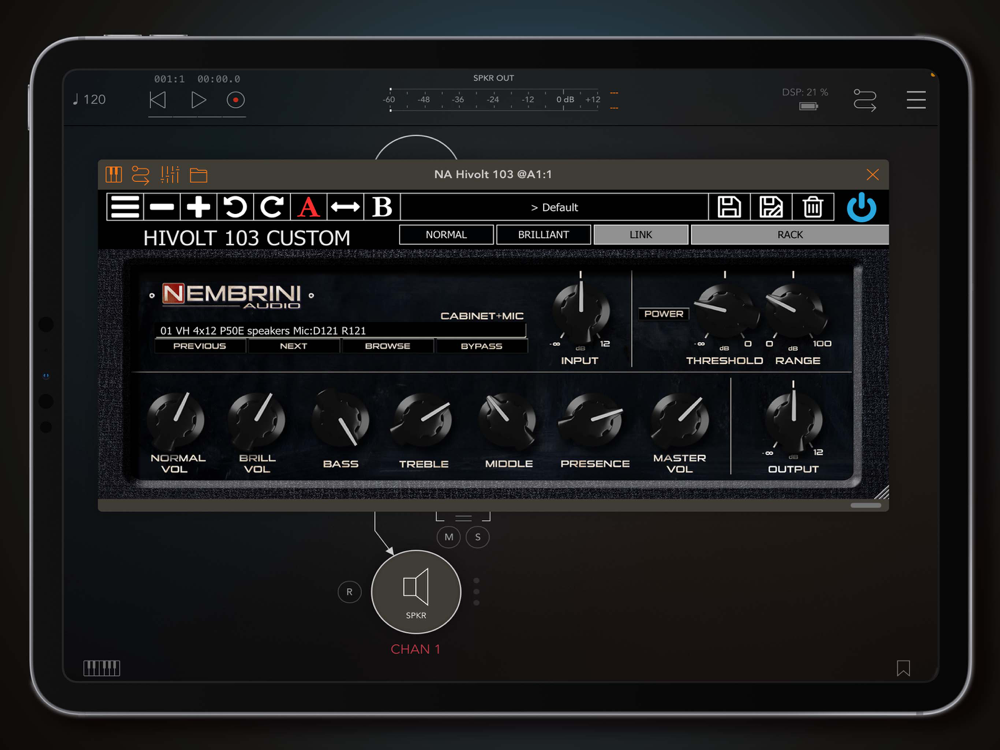Solo channel with the S button

478,537
